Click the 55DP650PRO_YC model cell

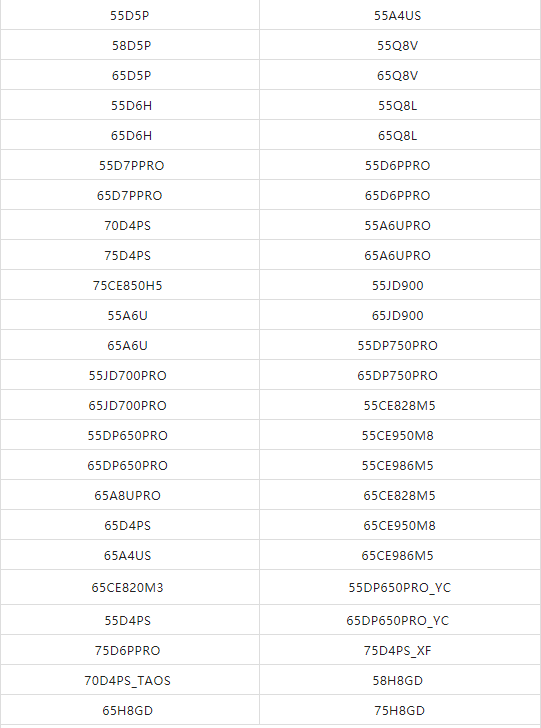pos(398,587)
